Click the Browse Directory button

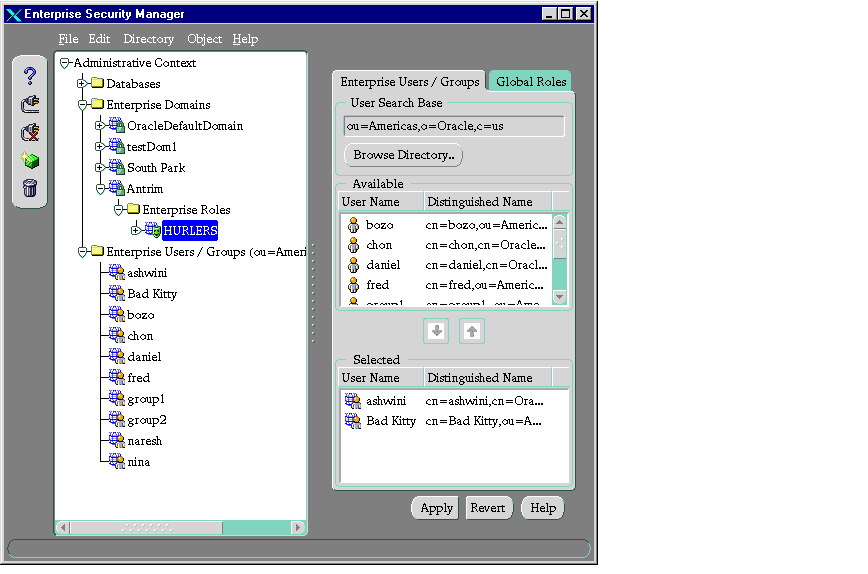[x=403, y=156]
